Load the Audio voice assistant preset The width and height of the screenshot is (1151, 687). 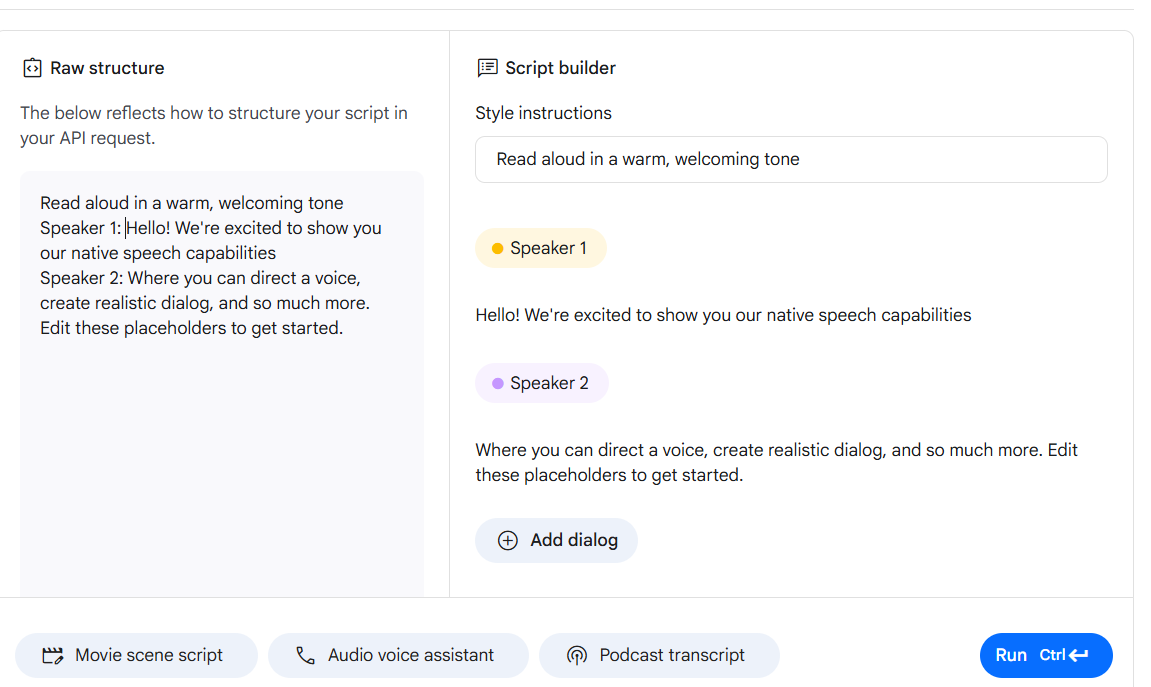398,656
